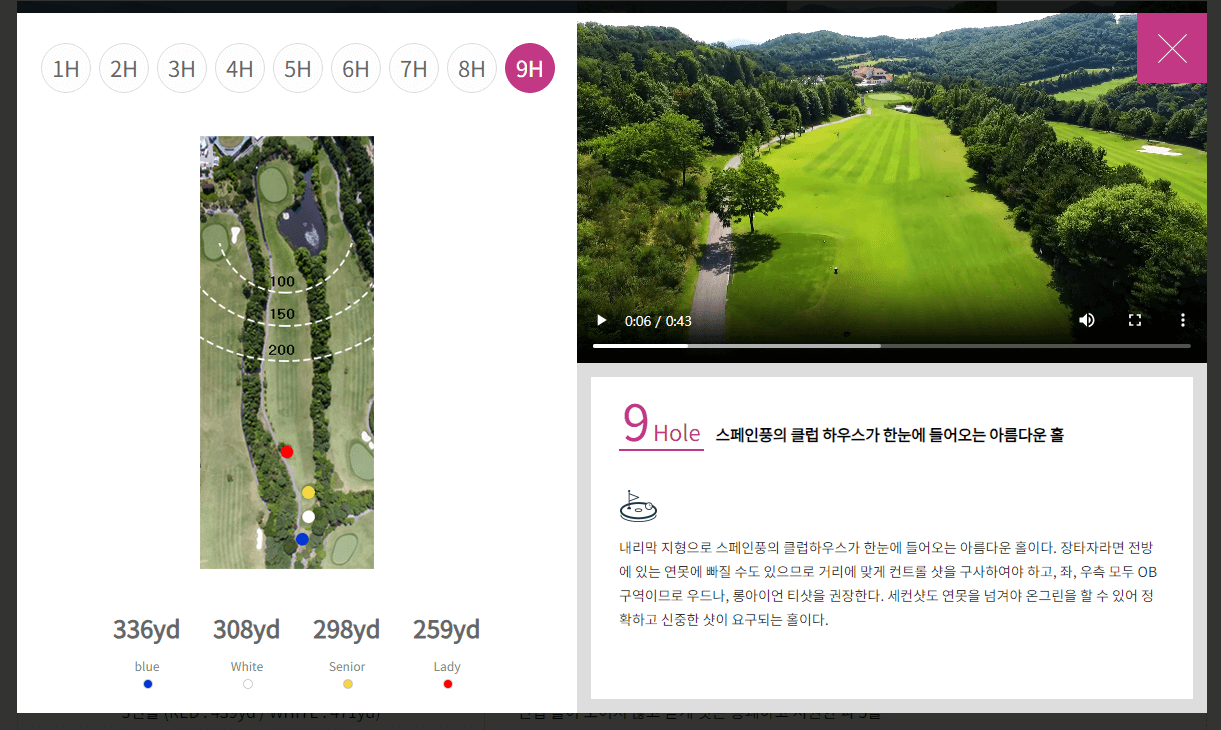Switch to the 5H hole tab

point(298,68)
